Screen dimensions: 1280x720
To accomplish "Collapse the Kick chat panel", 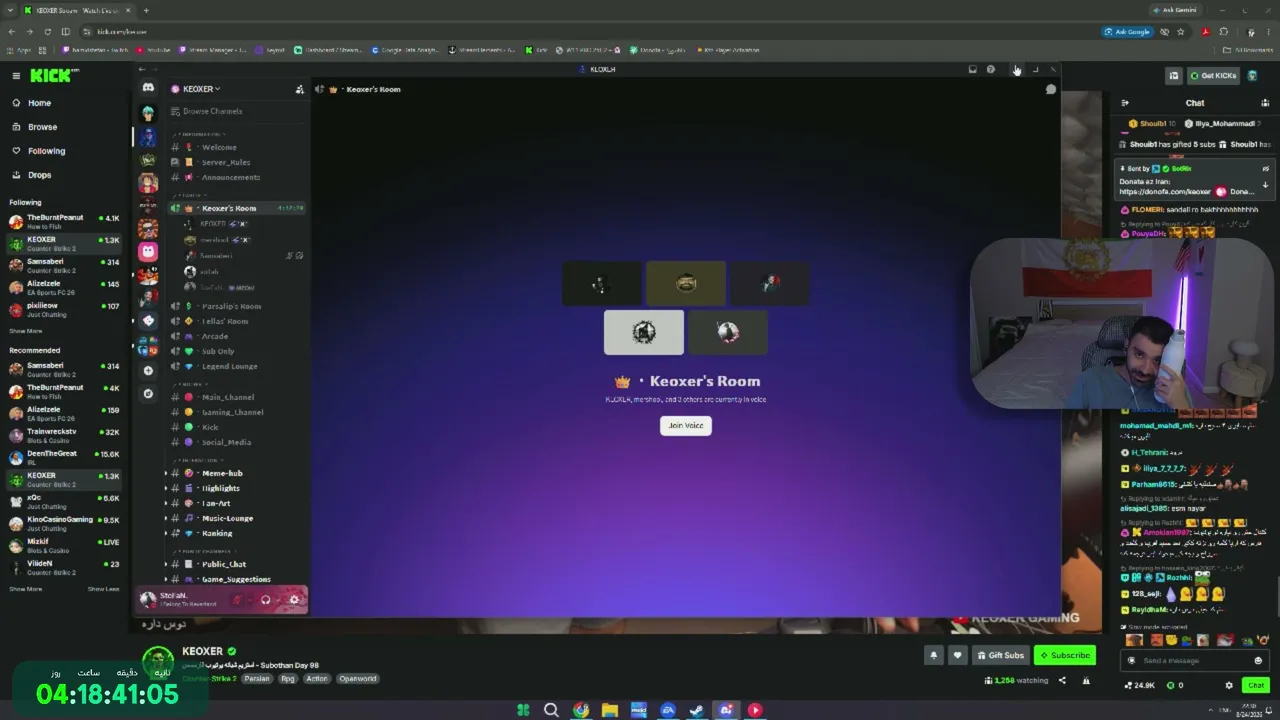I will (x=1125, y=103).
